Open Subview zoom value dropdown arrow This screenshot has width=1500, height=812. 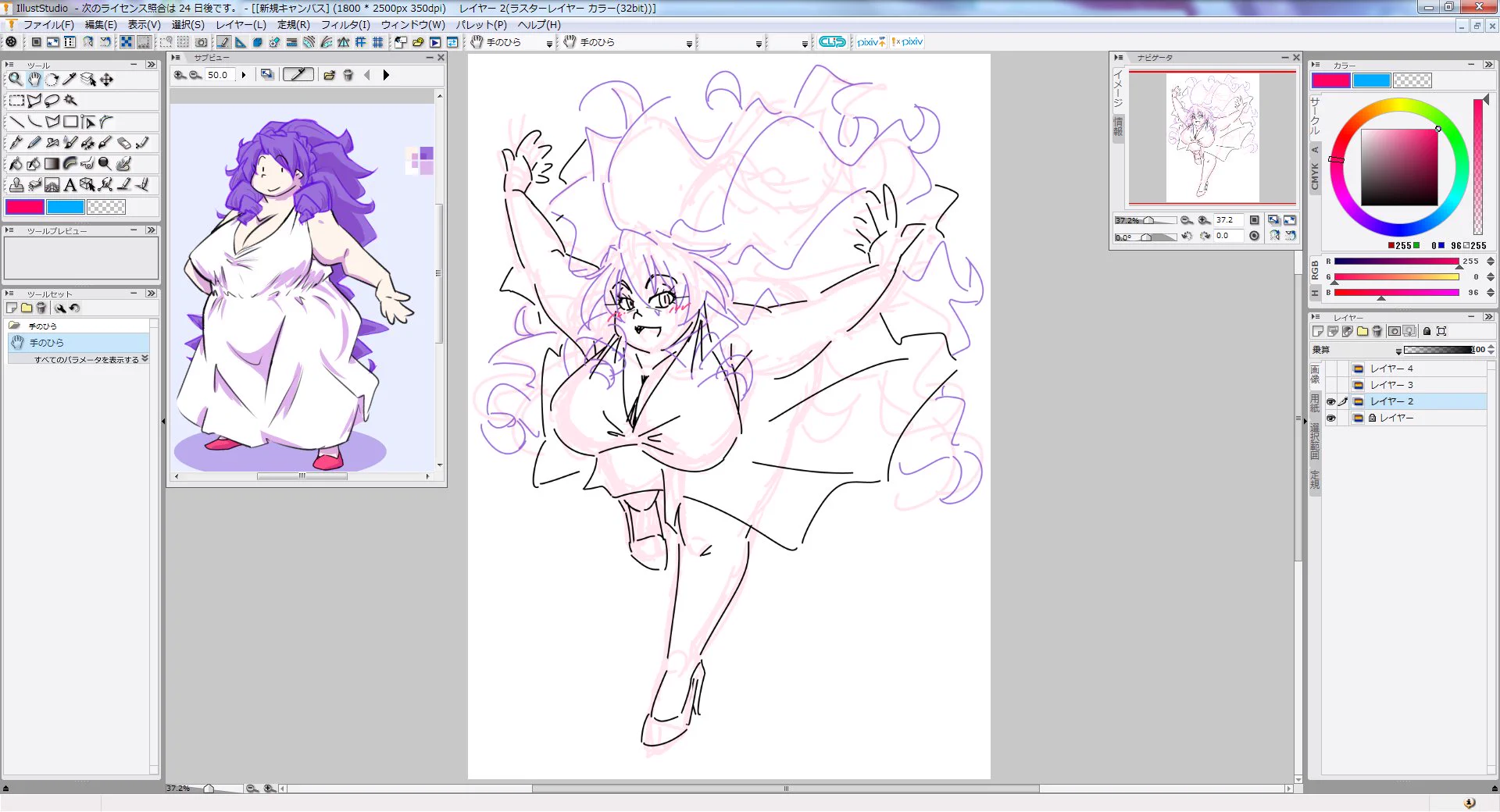(x=244, y=75)
